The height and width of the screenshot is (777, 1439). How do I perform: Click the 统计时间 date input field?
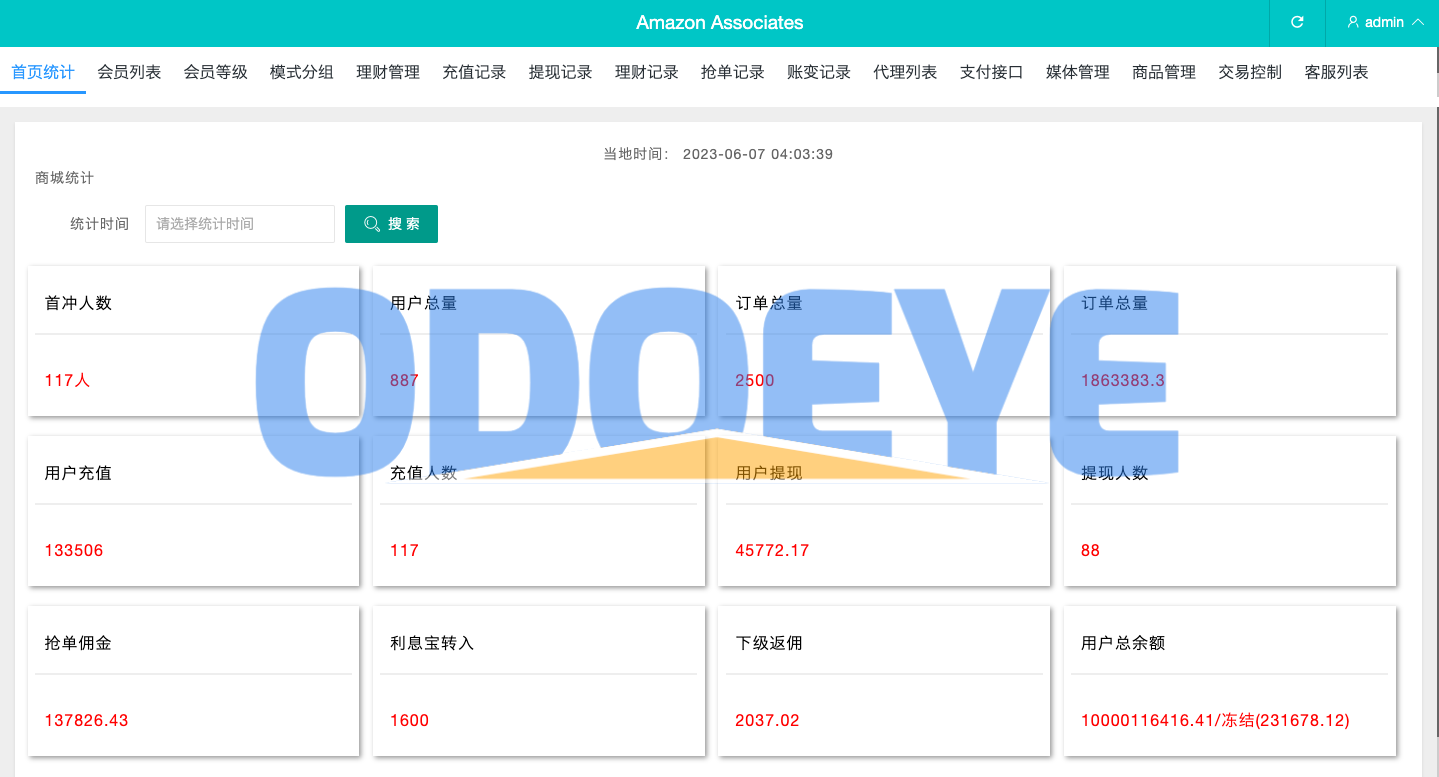tap(240, 224)
